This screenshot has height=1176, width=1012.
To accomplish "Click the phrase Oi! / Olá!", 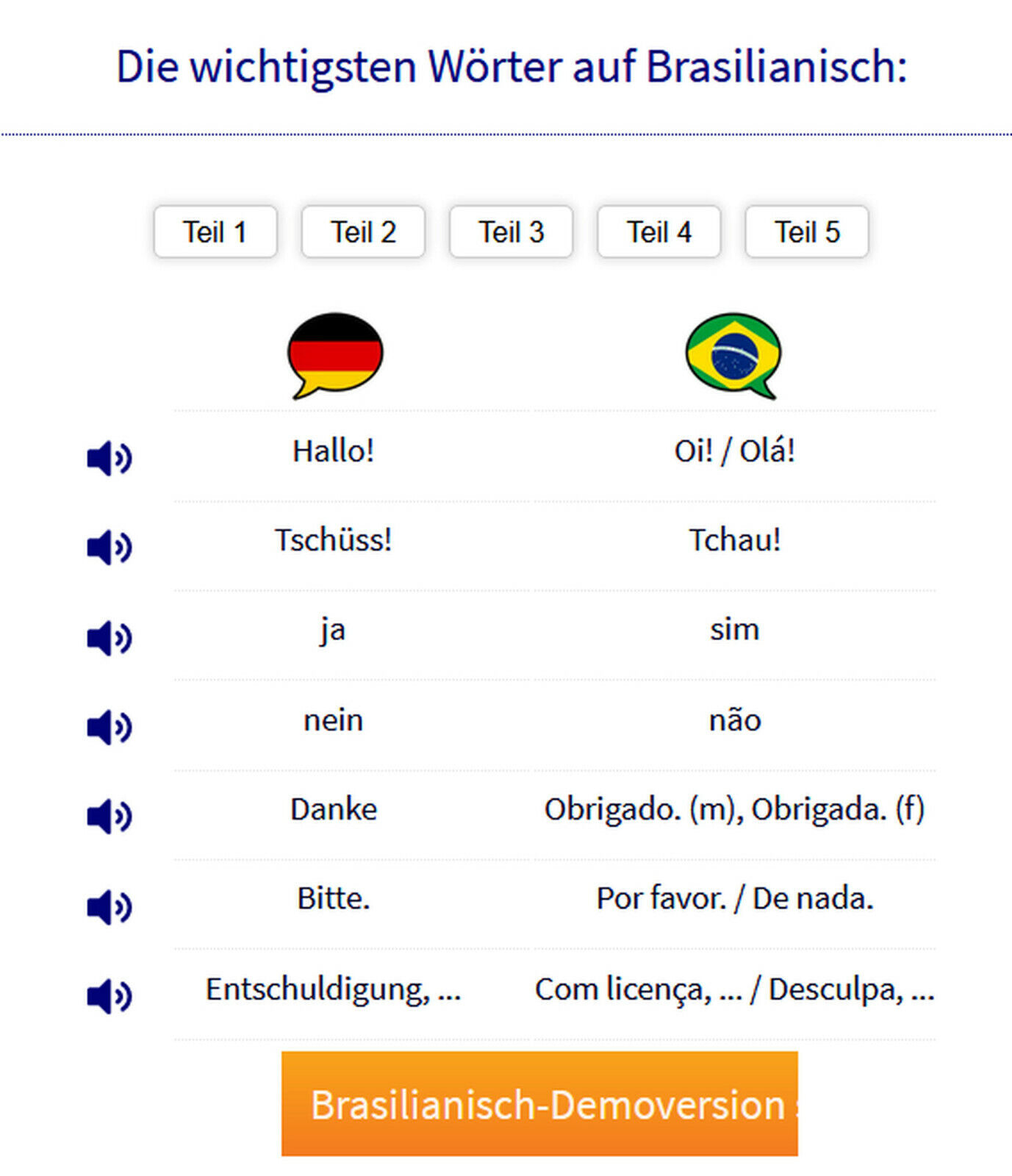I will [x=734, y=451].
